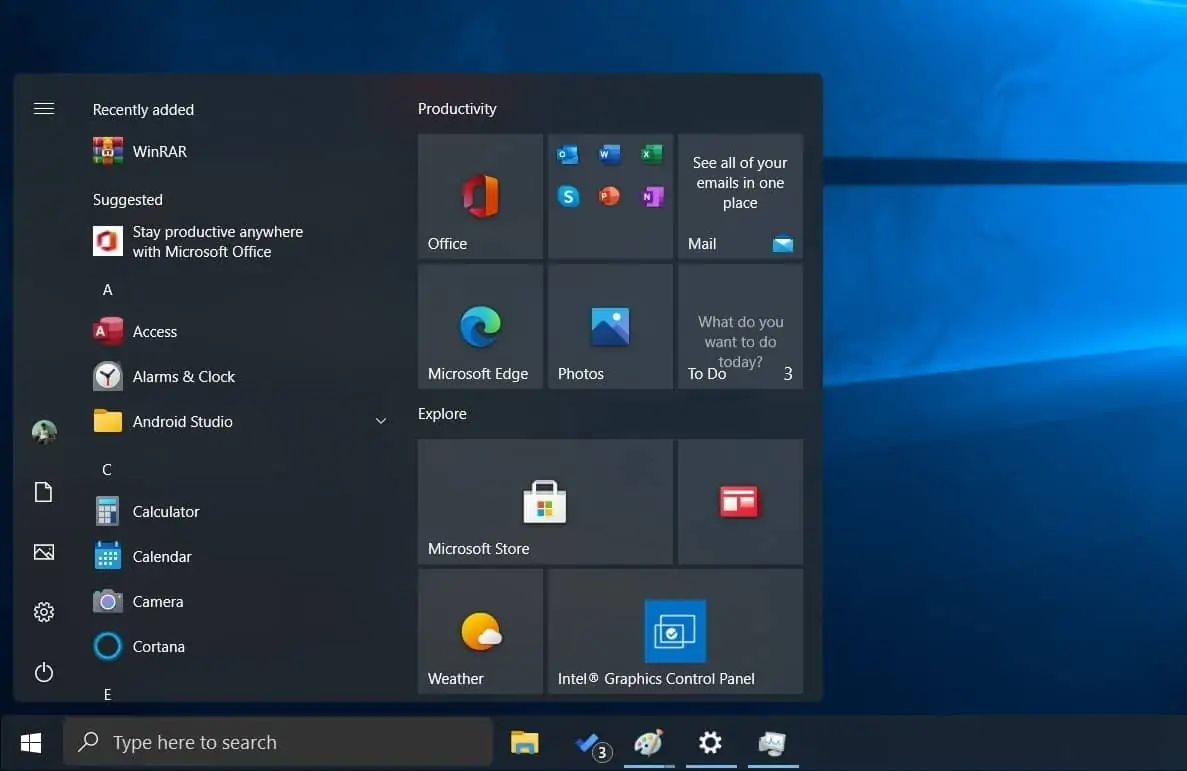The height and width of the screenshot is (771, 1187).
Task: Open the Paint app on taskbar
Action: (x=649, y=742)
